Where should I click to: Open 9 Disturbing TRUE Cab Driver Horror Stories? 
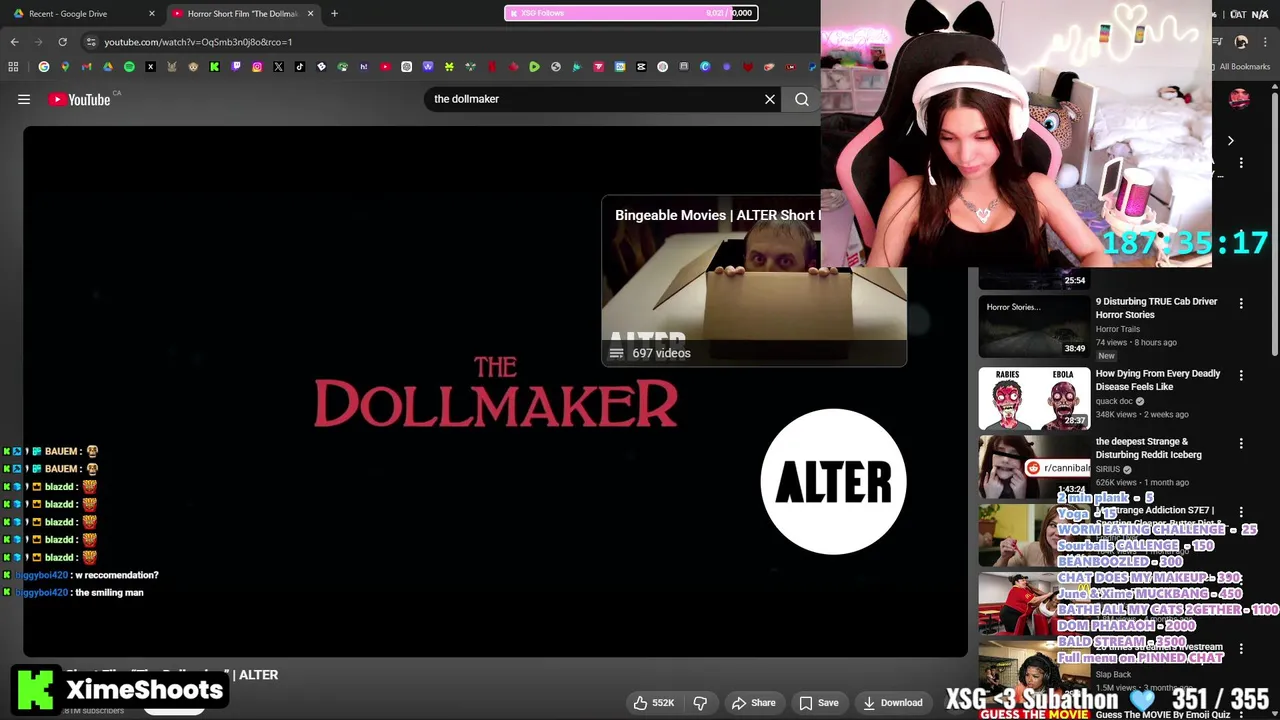(x=1157, y=308)
